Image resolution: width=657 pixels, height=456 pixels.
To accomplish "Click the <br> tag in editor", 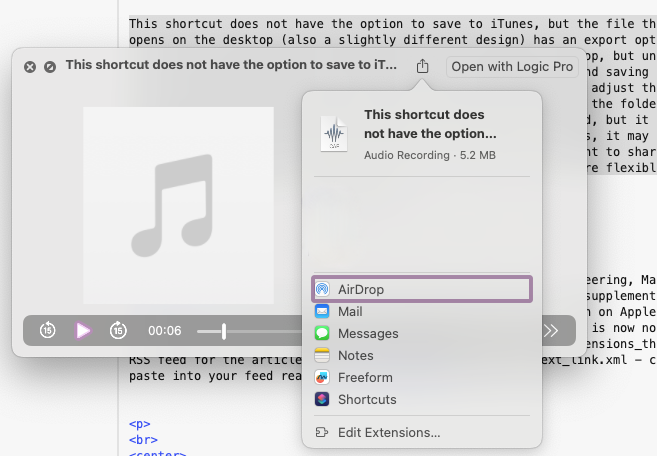I will coord(143,440).
